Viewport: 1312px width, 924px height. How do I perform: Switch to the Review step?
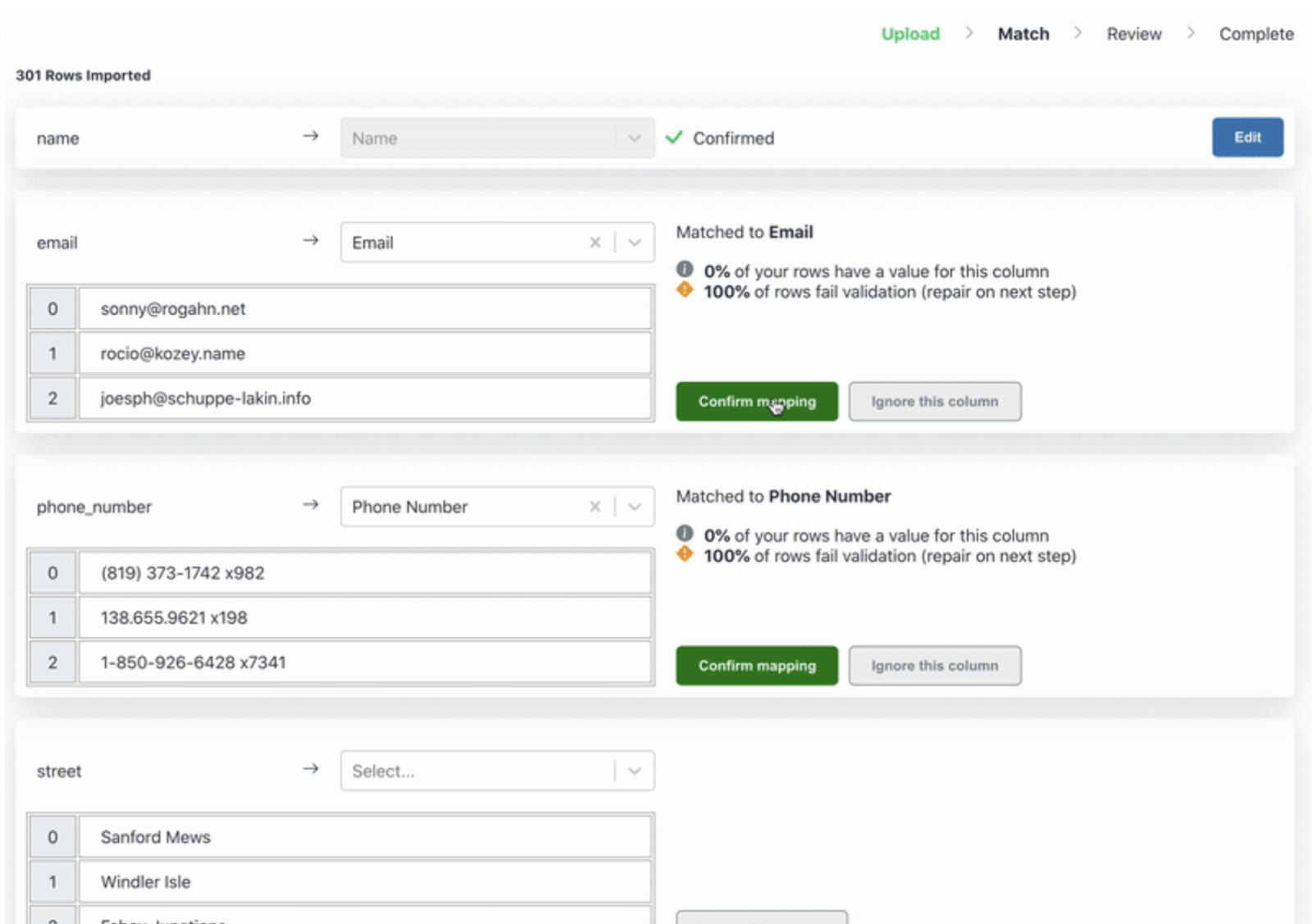1134,34
